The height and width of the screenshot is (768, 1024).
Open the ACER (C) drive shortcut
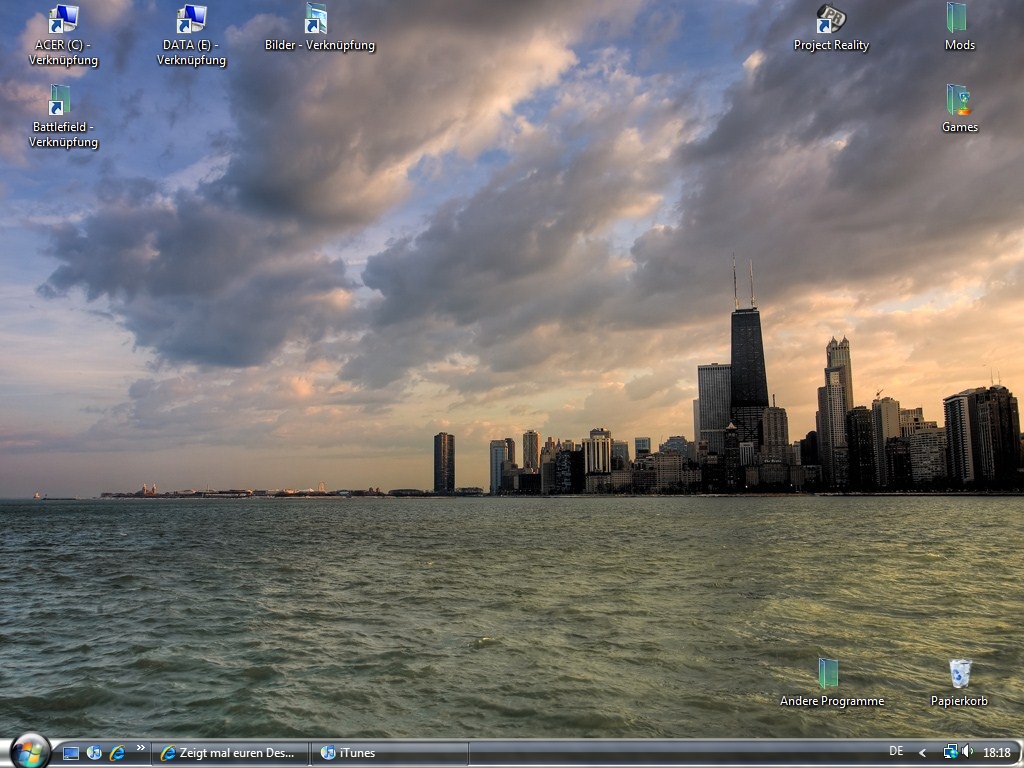click(x=63, y=20)
